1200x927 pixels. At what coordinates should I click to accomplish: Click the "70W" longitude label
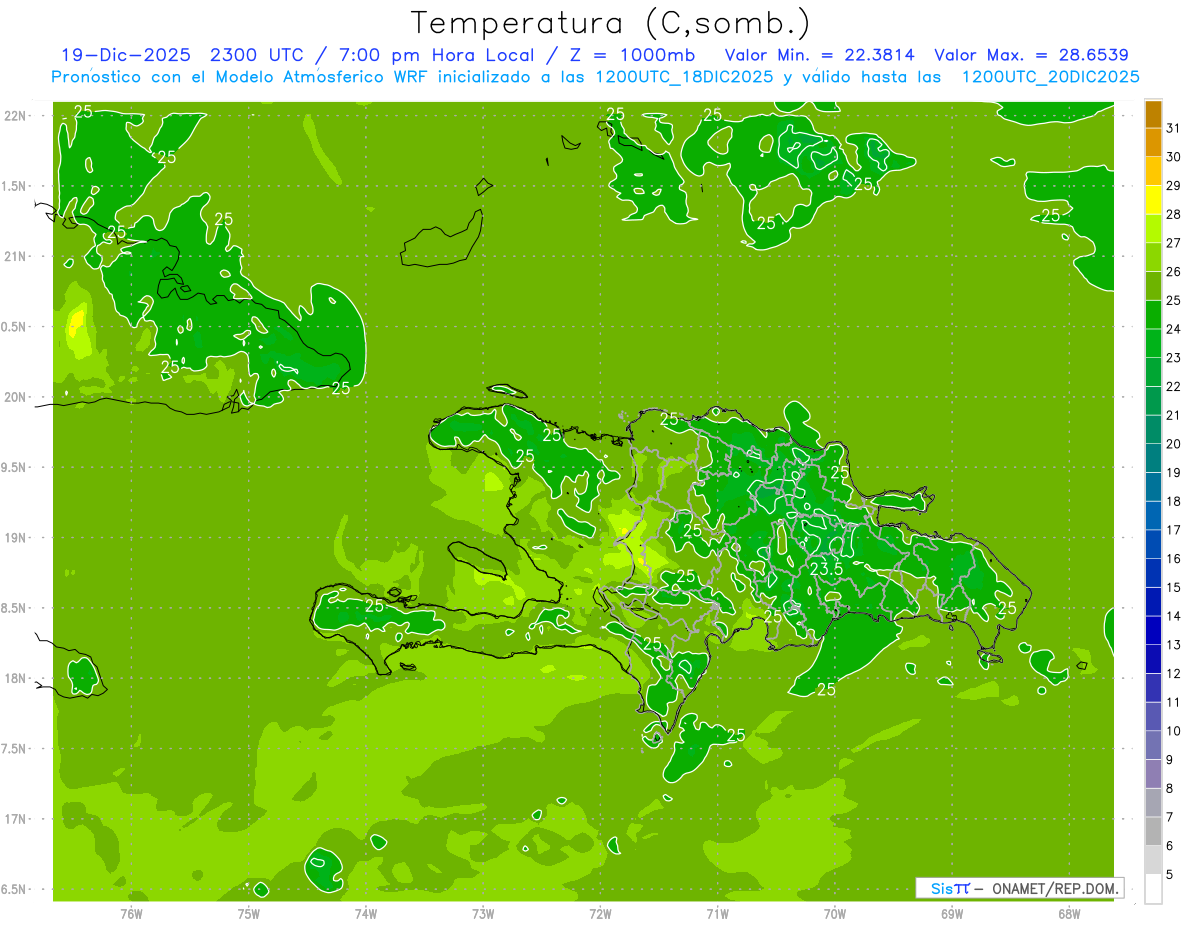(835, 913)
